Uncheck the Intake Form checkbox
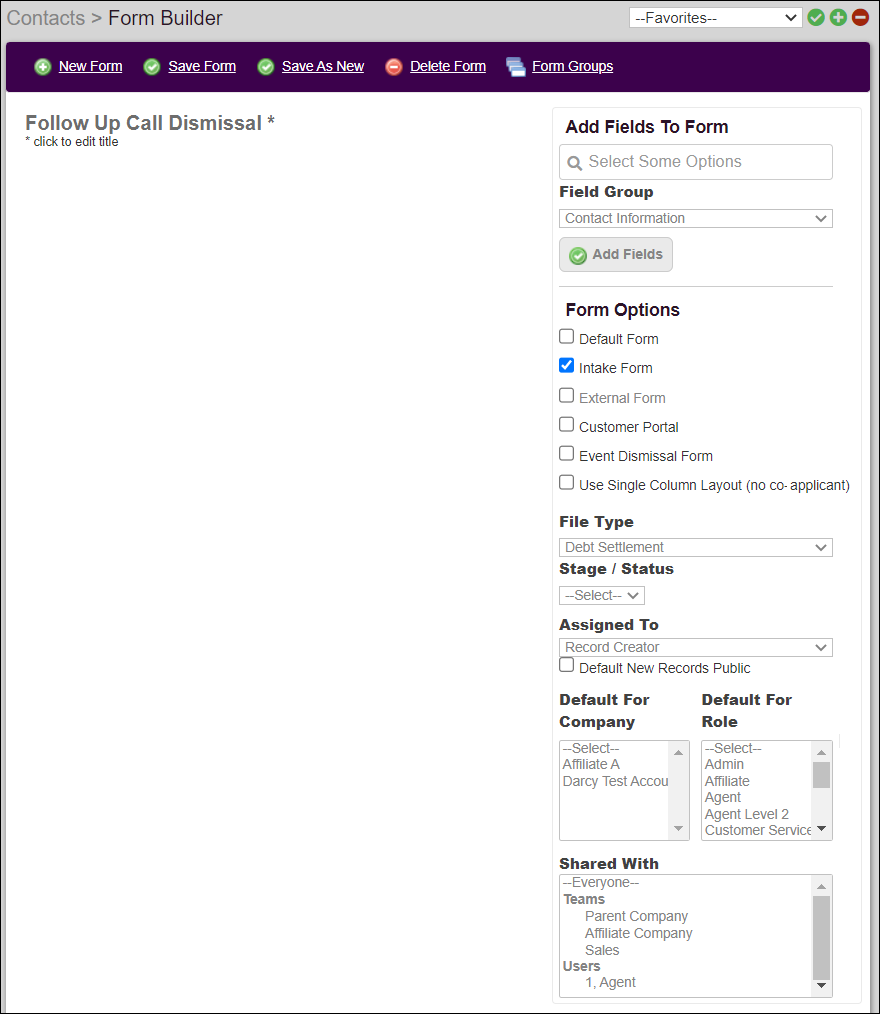 566,365
